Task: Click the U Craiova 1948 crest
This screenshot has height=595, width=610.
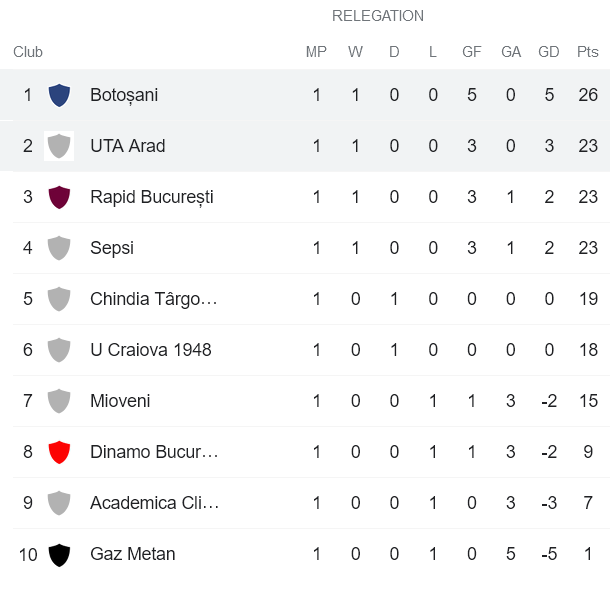Action: [x=59, y=350]
